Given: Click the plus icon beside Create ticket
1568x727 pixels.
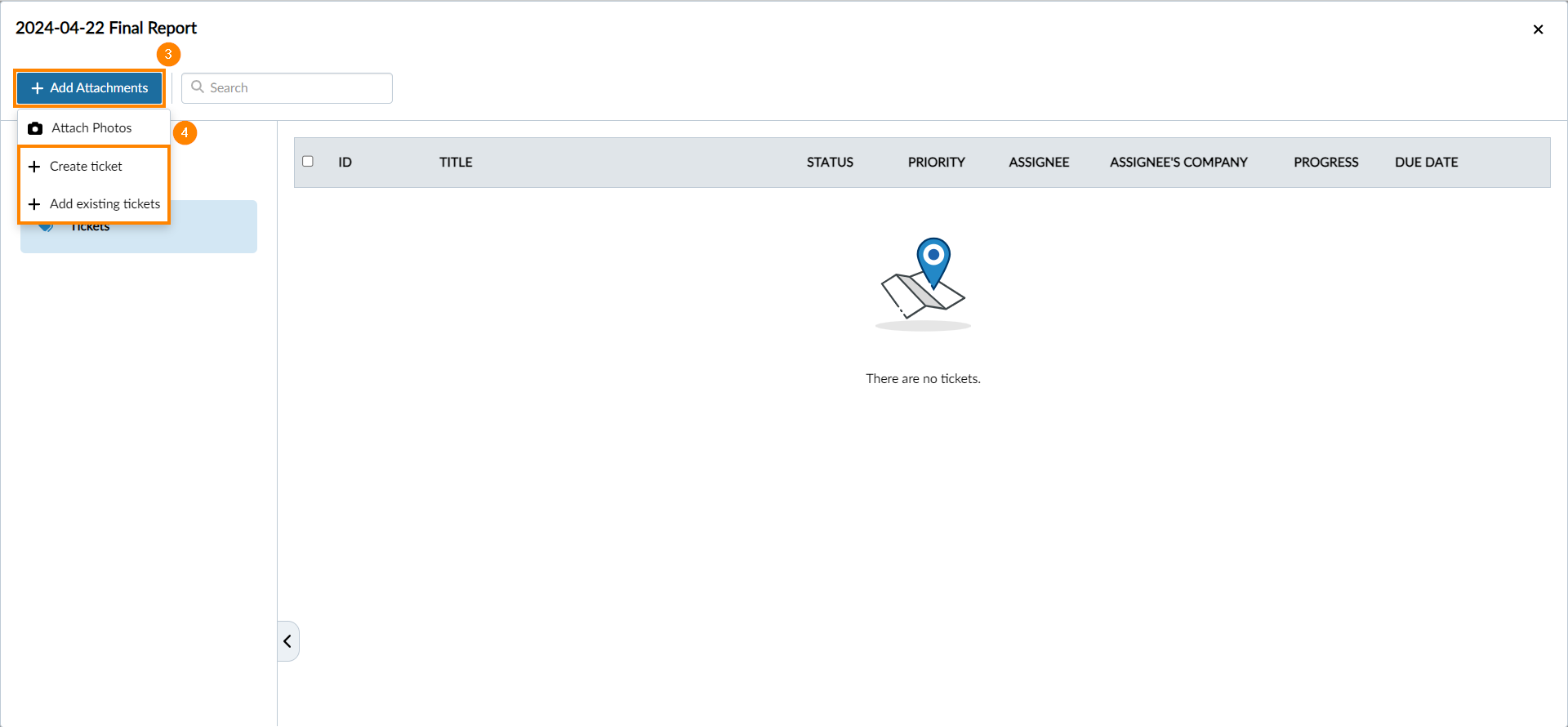Looking at the screenshot, I should click(34, 167).
